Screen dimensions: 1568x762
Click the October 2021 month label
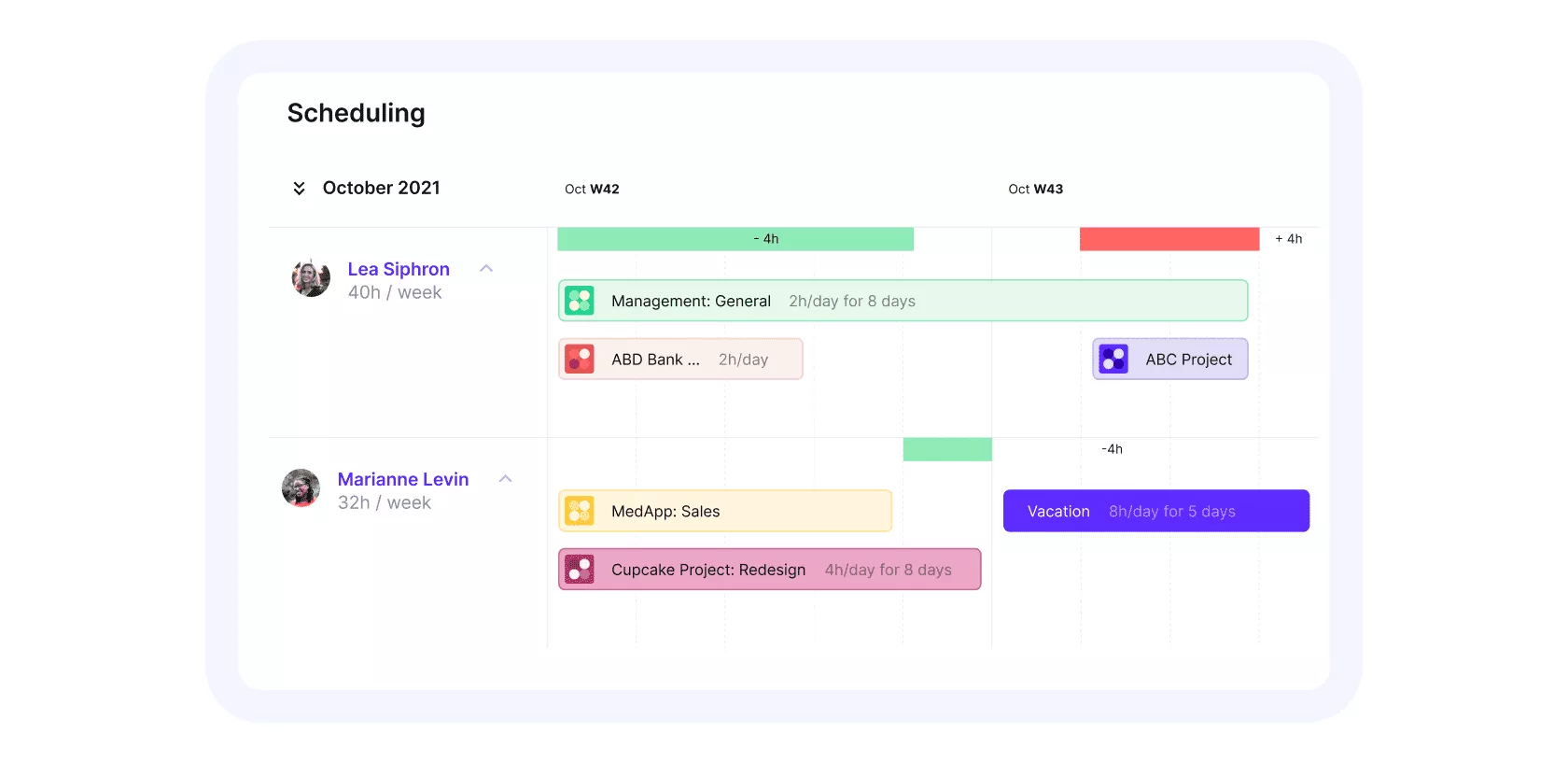point(382,188)
